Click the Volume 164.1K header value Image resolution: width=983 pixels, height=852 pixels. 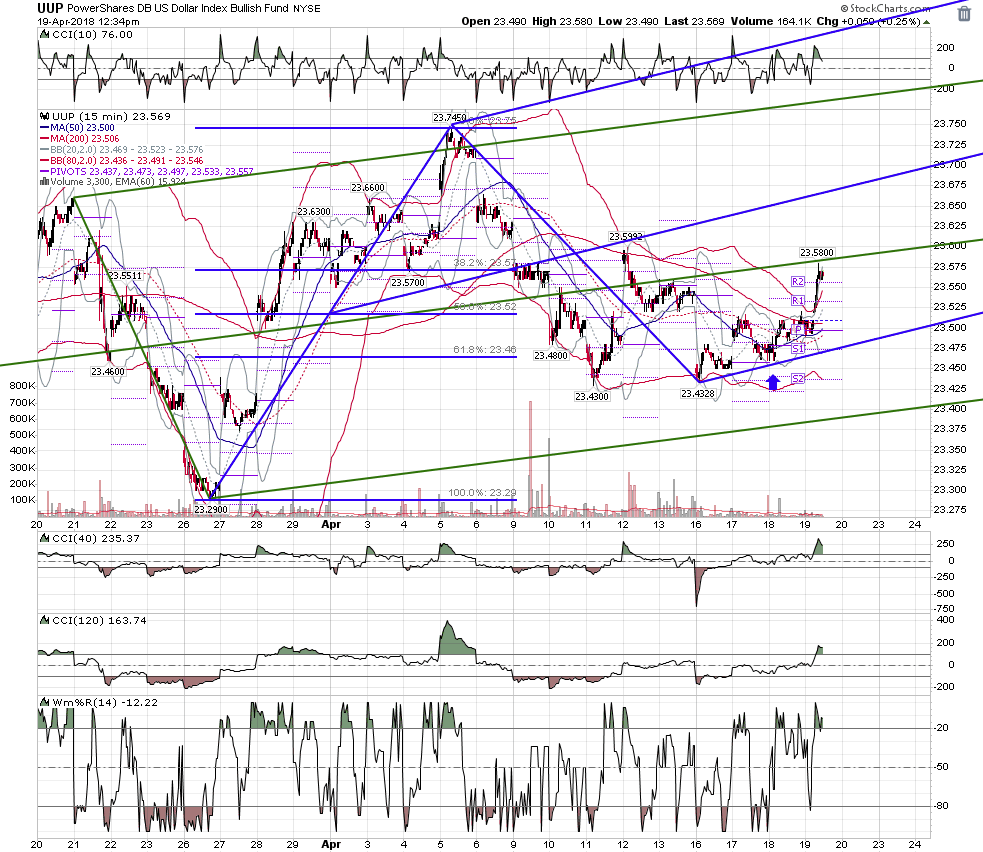770,21
